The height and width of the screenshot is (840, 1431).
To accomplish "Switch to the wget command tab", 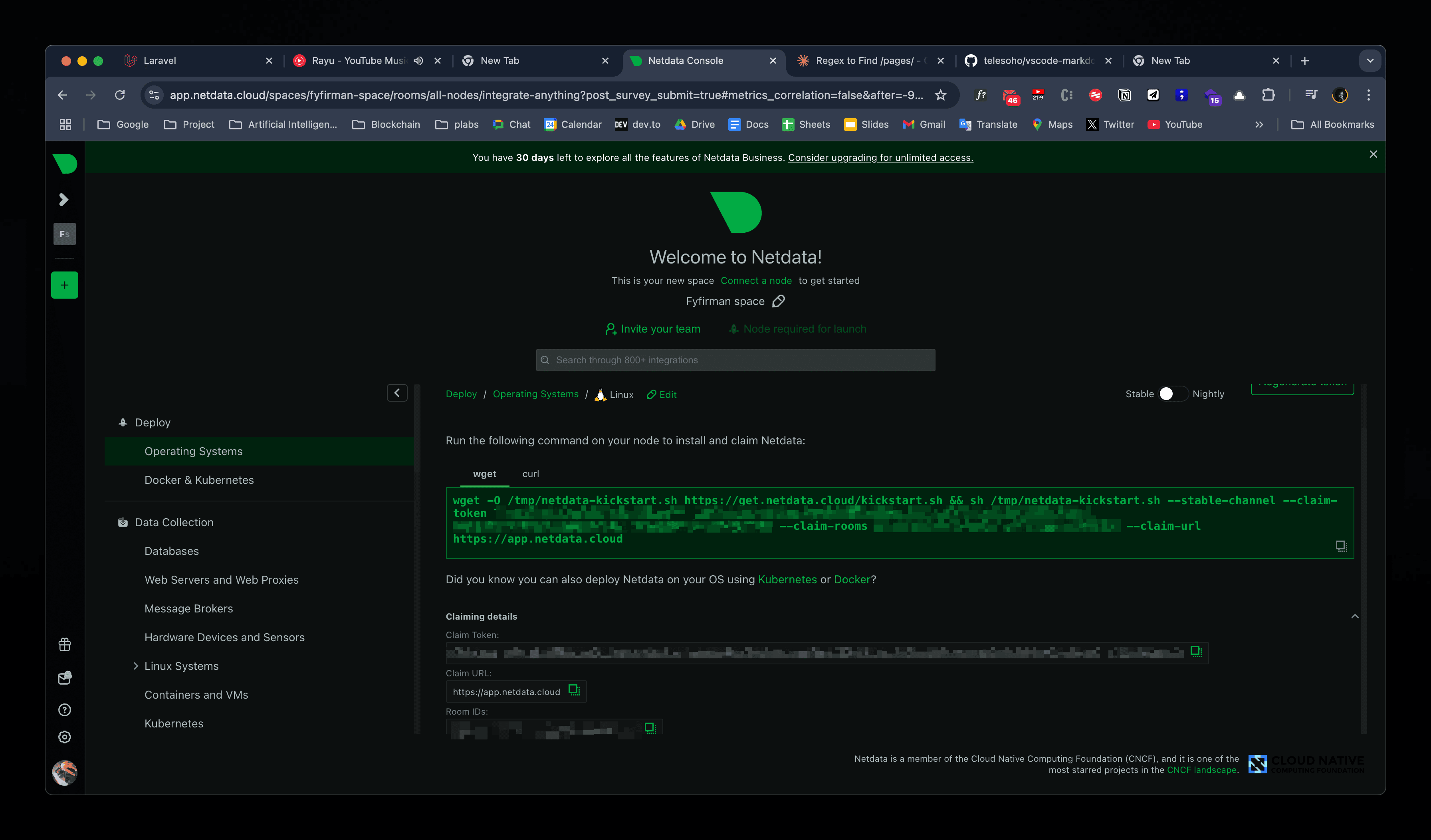I will [484, 473].
